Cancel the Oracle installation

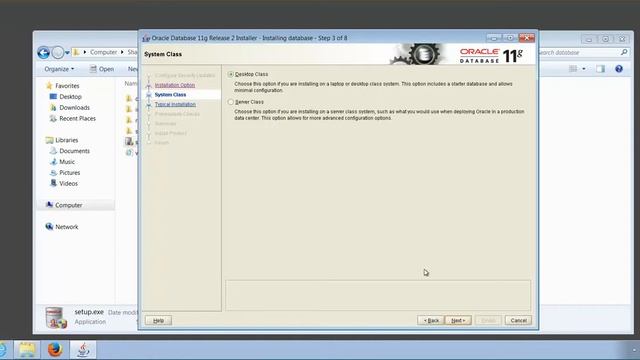[x=518, y=320]
